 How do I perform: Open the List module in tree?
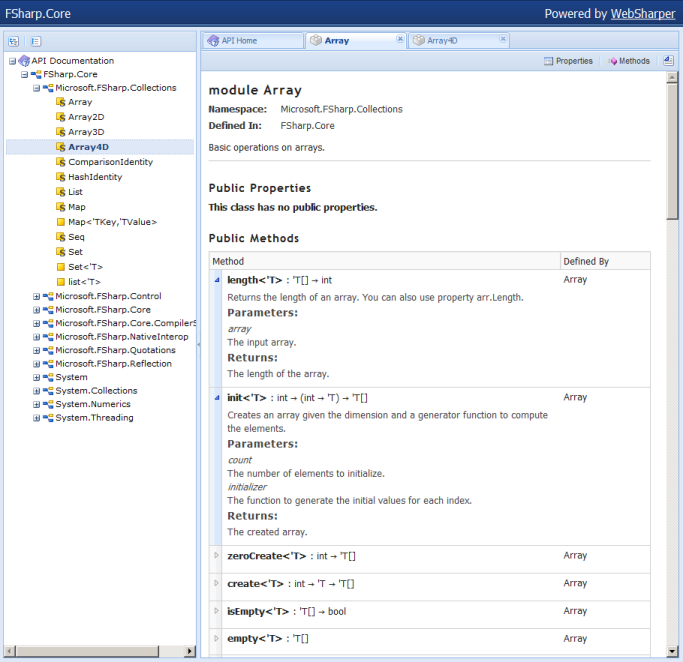[75, 192]
